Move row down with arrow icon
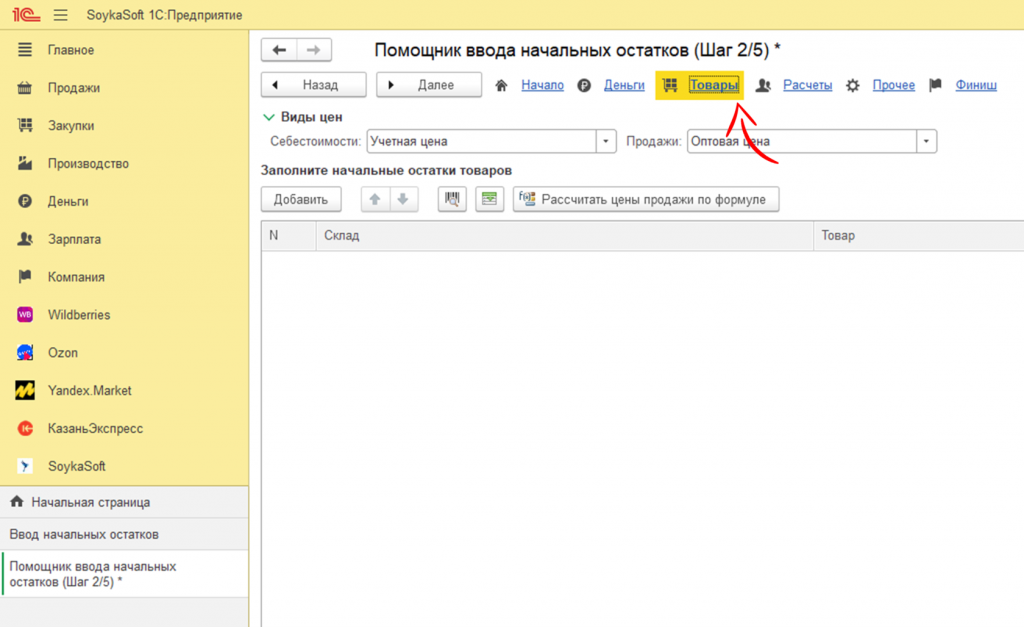The height and width of the screenshot is (627, 1024). (402, 199)
